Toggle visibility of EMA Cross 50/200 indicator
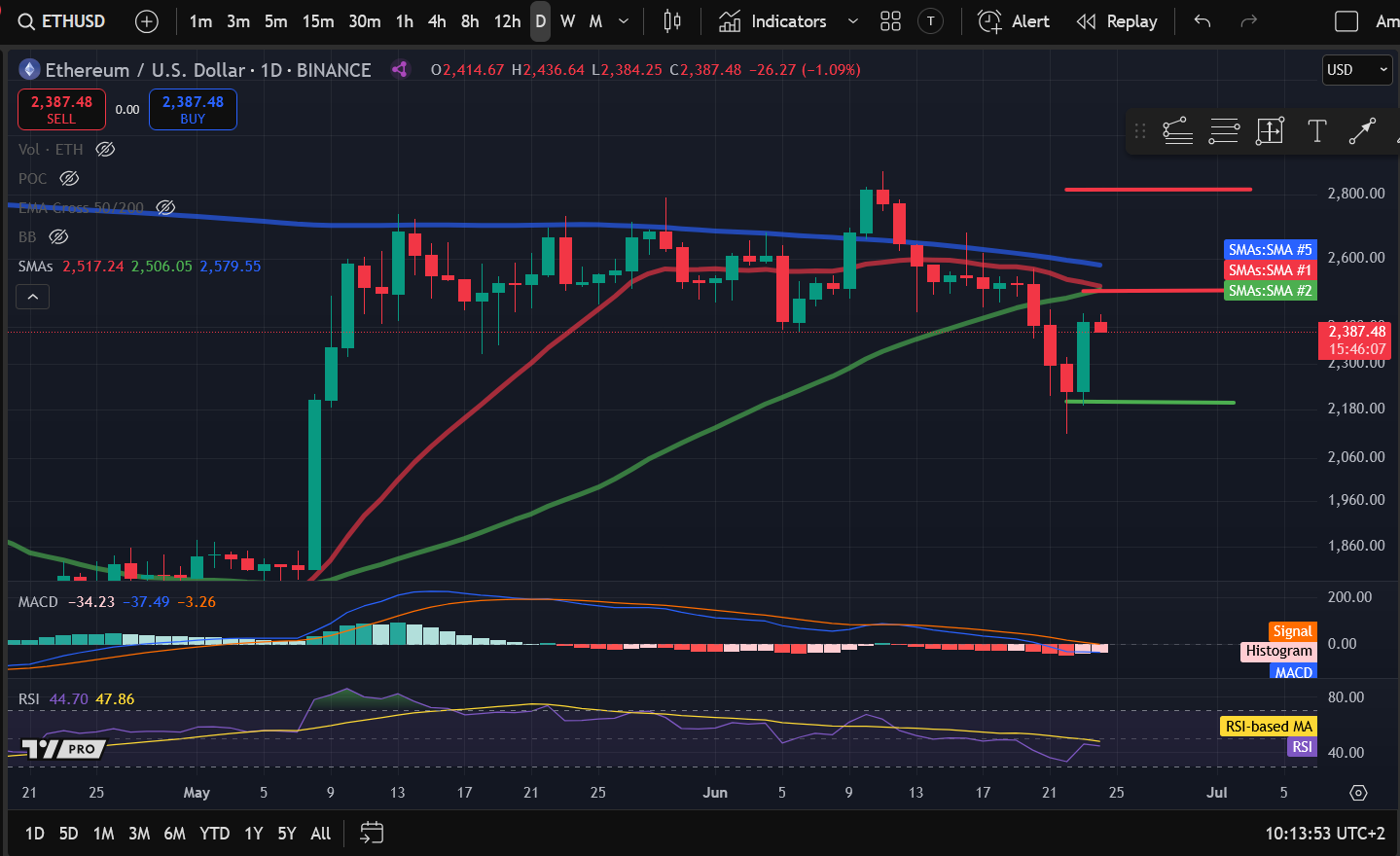Viewport: 1400px width, 856px height. pos(165,207)
